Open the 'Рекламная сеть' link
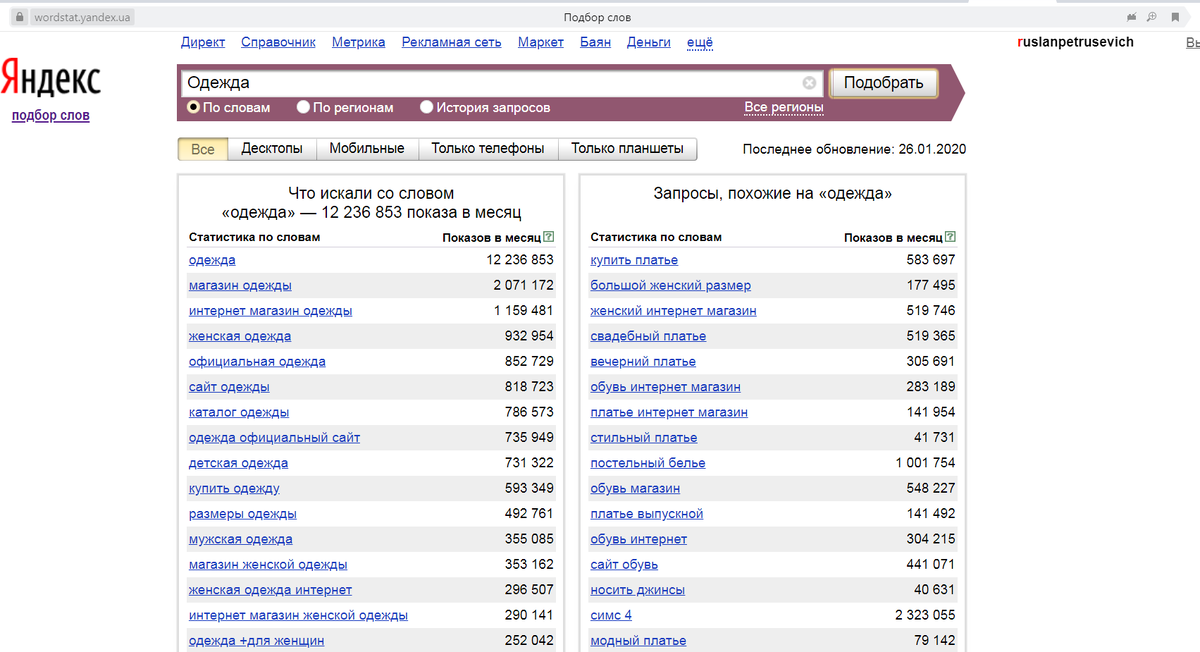This screenshot has width=1200, height=652. pyautogui.click(x=452, y=42)
